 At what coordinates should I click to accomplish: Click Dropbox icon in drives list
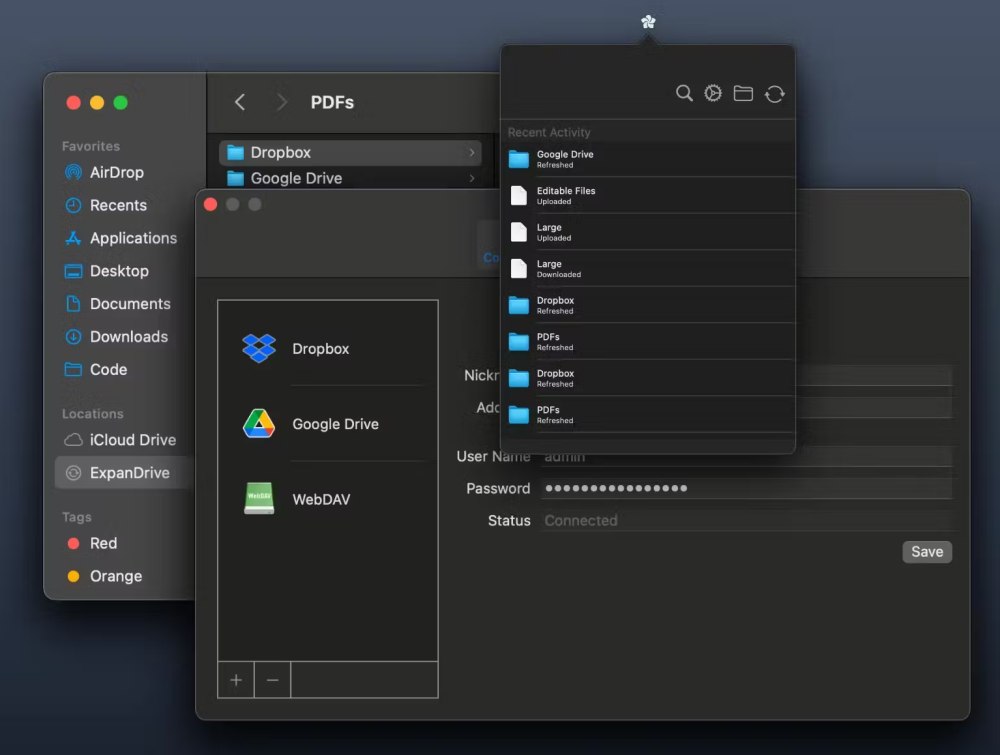(x=259, y=348)
